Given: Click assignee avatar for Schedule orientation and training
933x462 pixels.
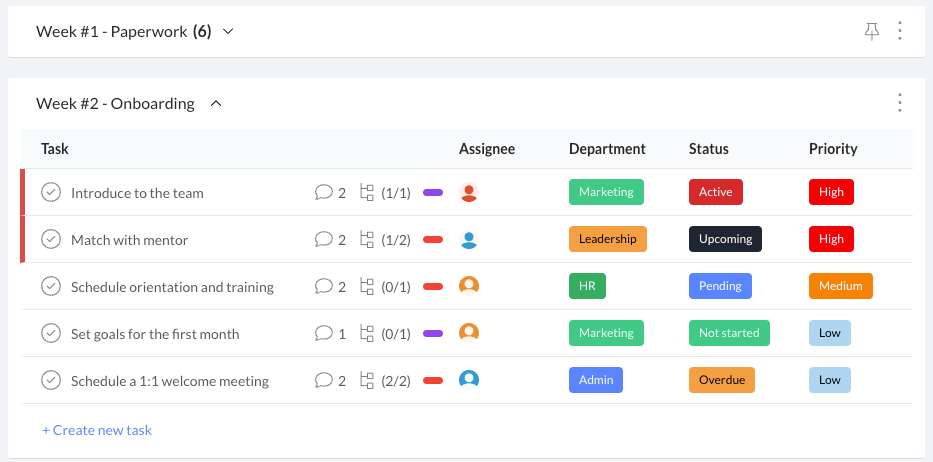Looking at the screenshot, I should pos(469,286).
